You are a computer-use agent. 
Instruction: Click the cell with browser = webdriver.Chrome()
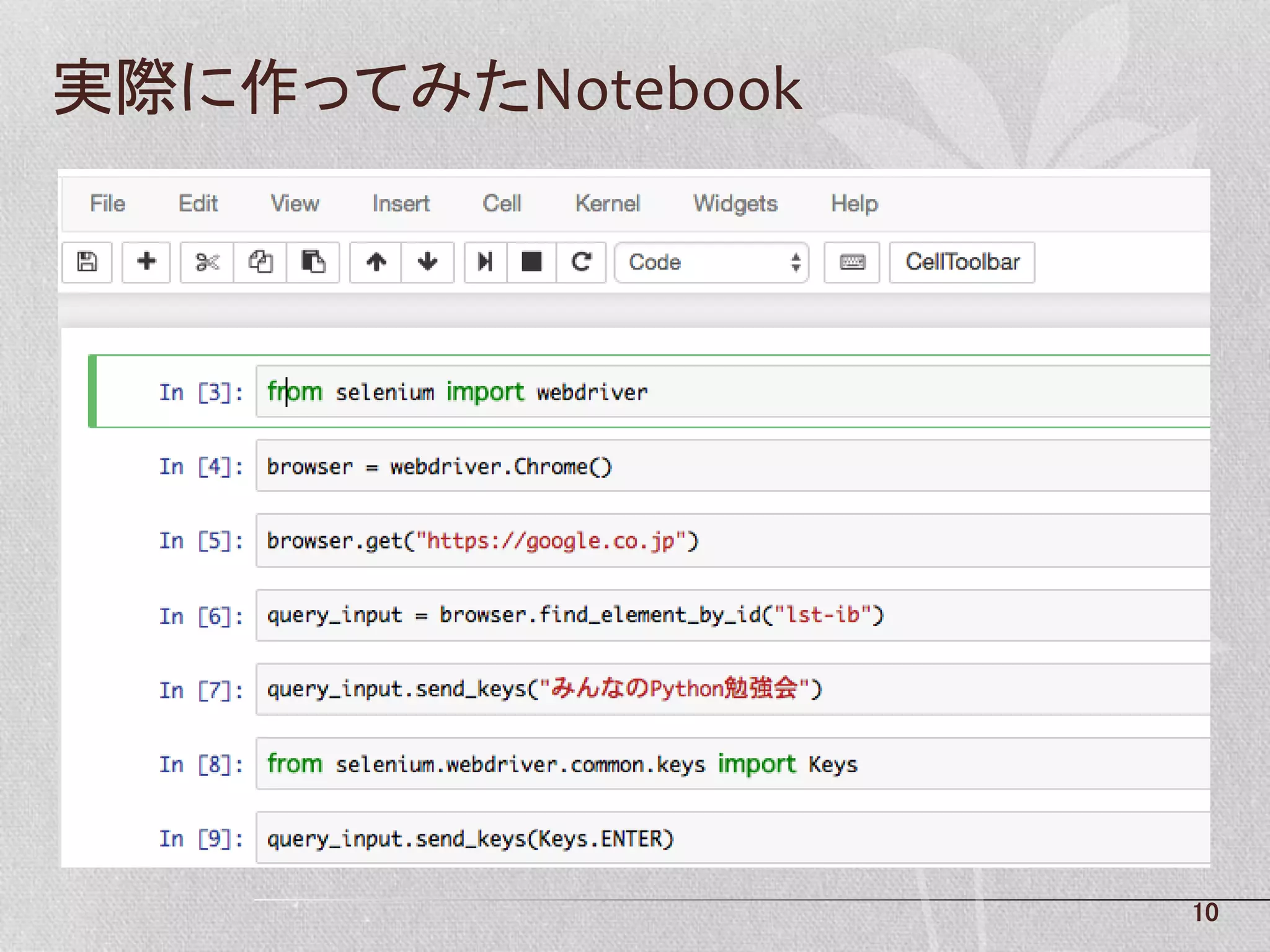(733, 466)
